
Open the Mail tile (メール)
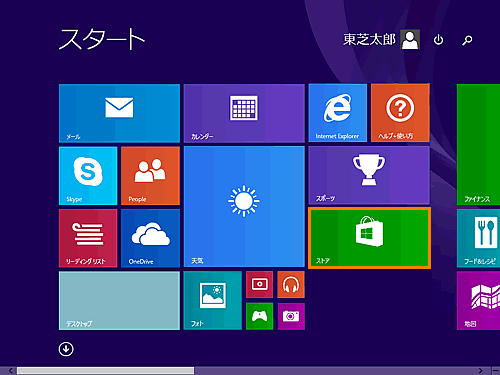[119, 113]
